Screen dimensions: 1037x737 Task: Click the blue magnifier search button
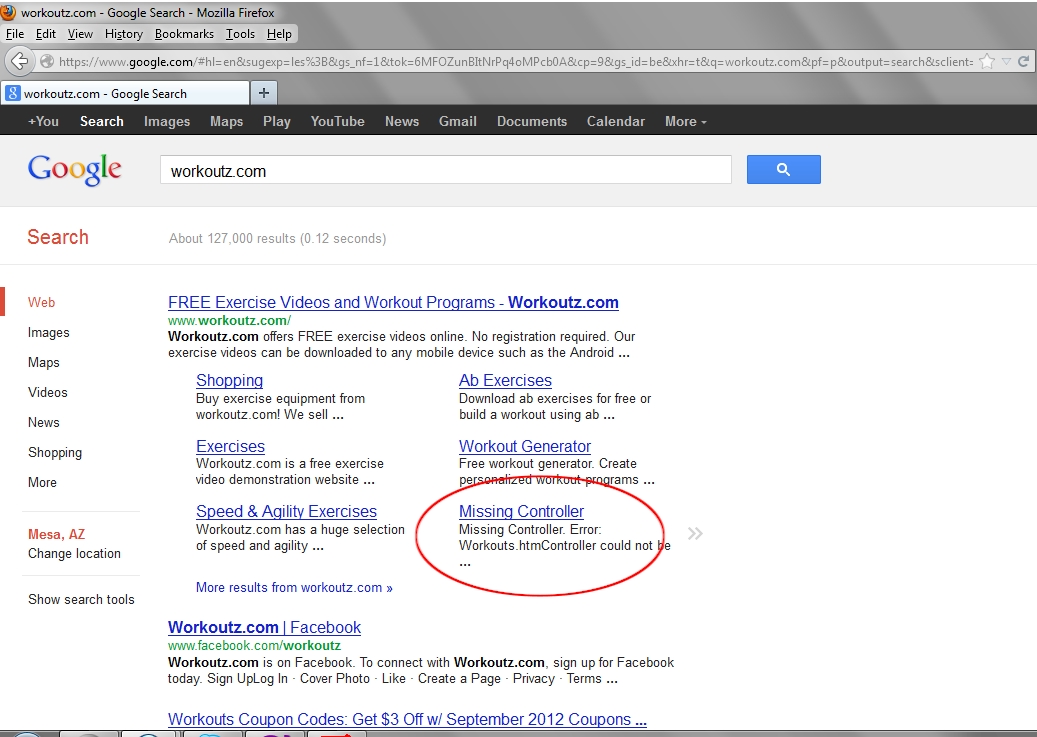coord(784,169)
